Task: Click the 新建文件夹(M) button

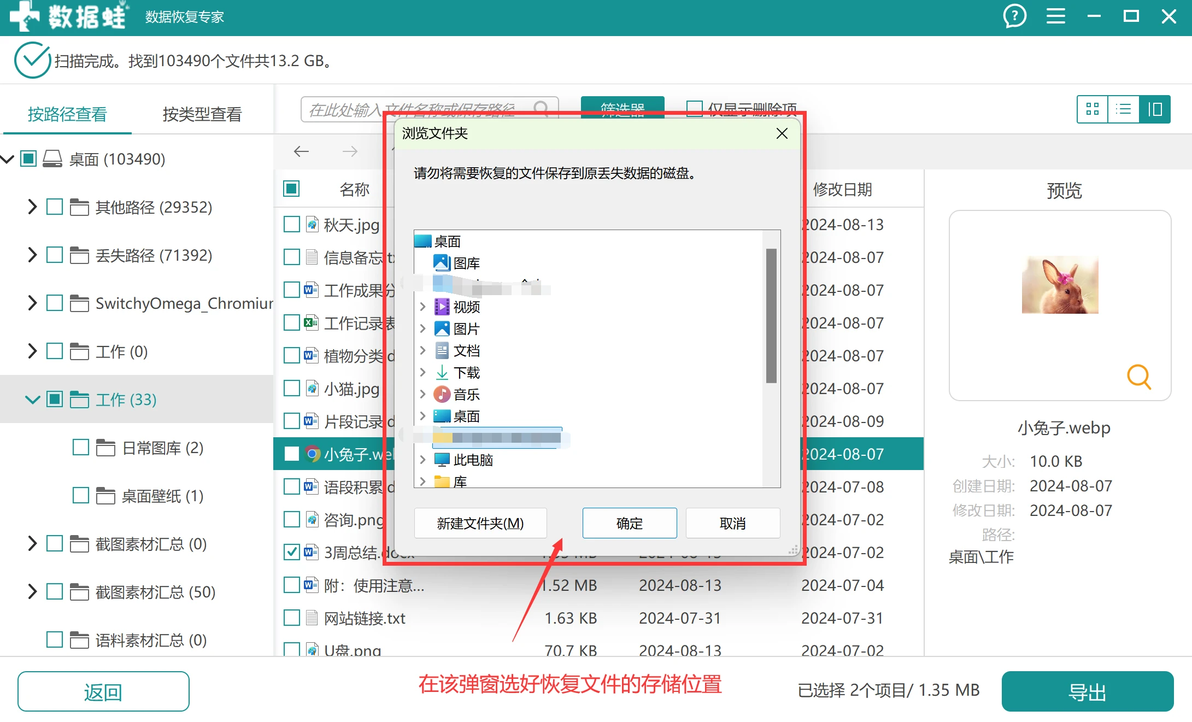Action: coord(480,523)
